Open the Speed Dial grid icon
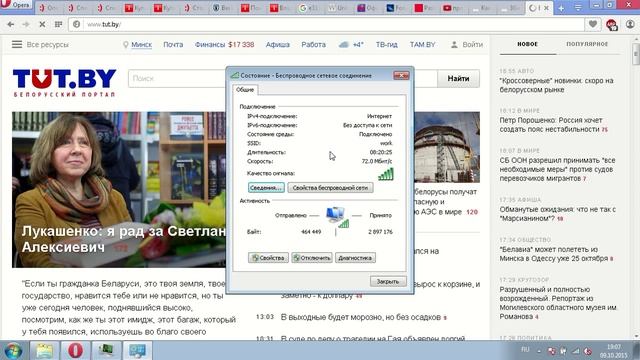640x360 pixels. (58, 24)
